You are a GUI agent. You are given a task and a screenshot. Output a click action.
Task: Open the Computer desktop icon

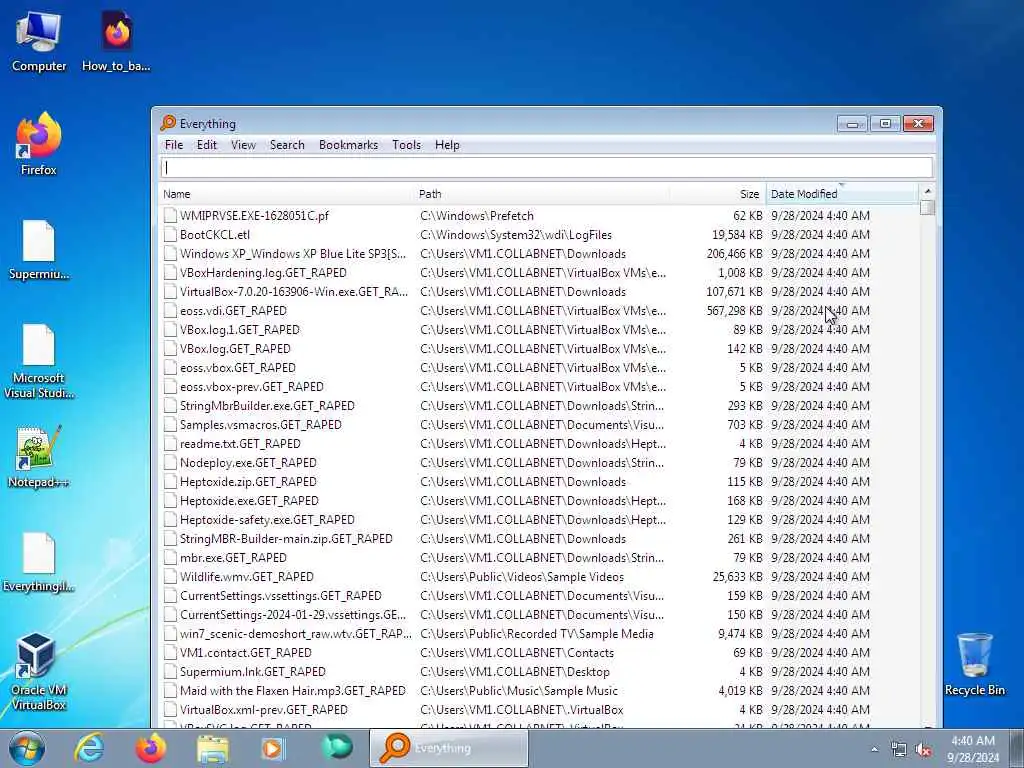(39, 42)
